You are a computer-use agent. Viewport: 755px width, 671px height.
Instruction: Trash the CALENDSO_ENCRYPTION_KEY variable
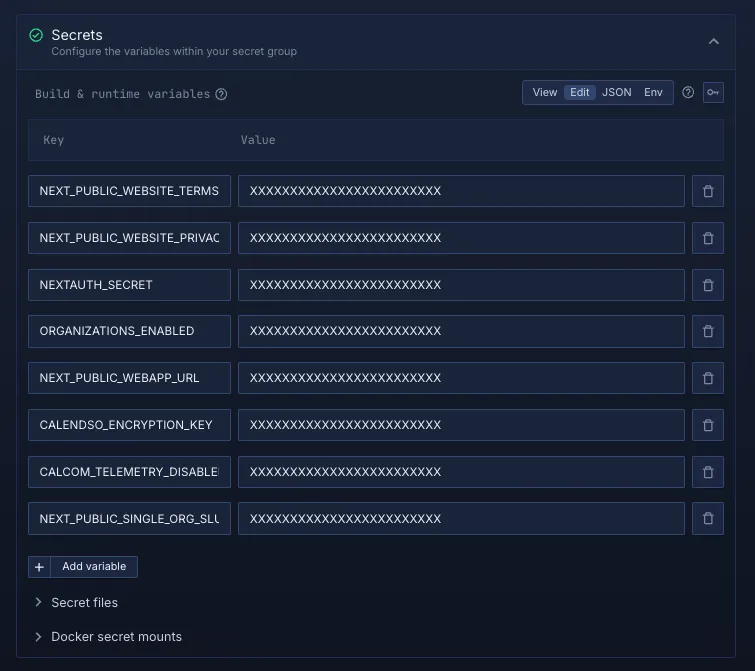pos(707,425)
